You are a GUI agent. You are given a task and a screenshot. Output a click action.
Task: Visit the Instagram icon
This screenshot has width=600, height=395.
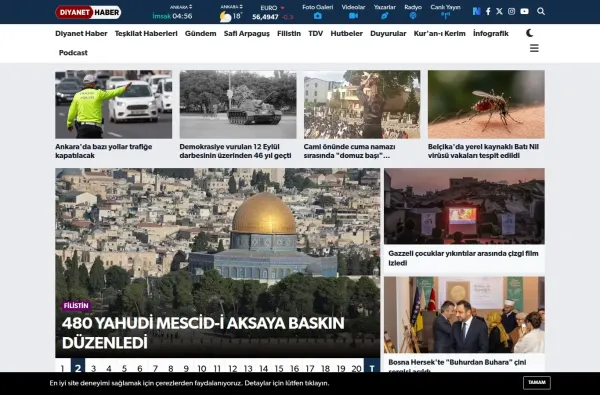click(512, 11)
